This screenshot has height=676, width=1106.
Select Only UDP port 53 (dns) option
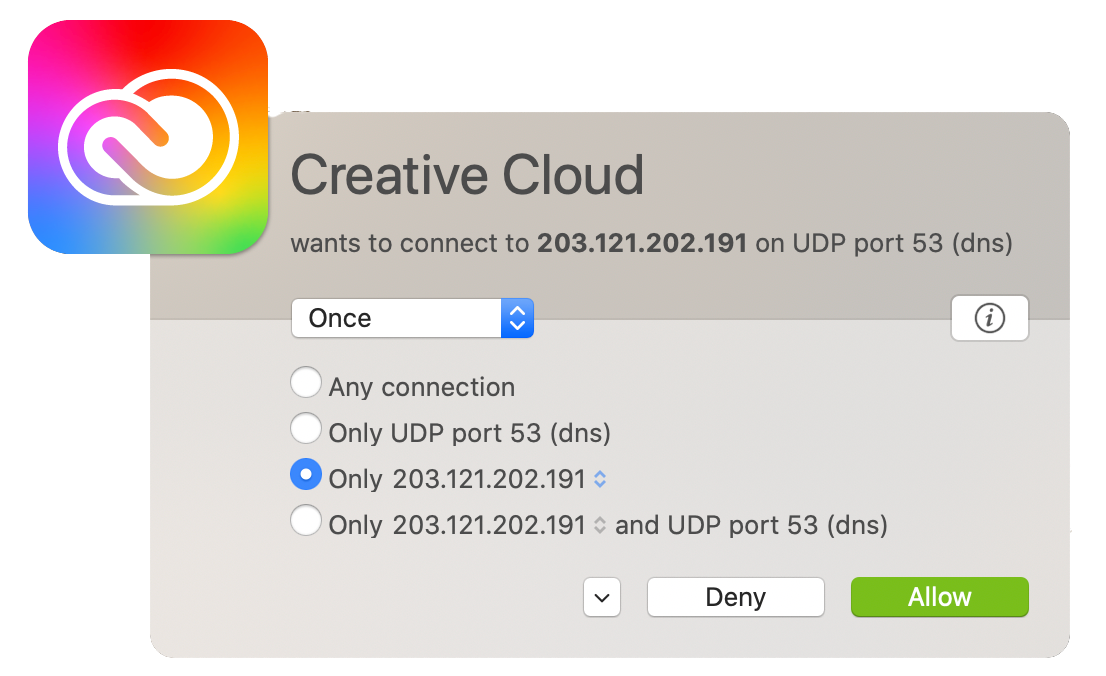point(305,428)
